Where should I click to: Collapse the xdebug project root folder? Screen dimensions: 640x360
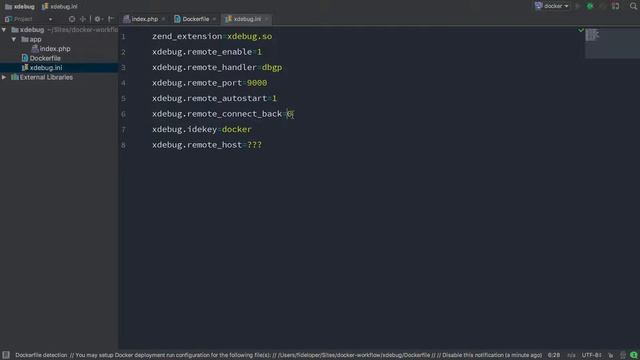[4, 30]
